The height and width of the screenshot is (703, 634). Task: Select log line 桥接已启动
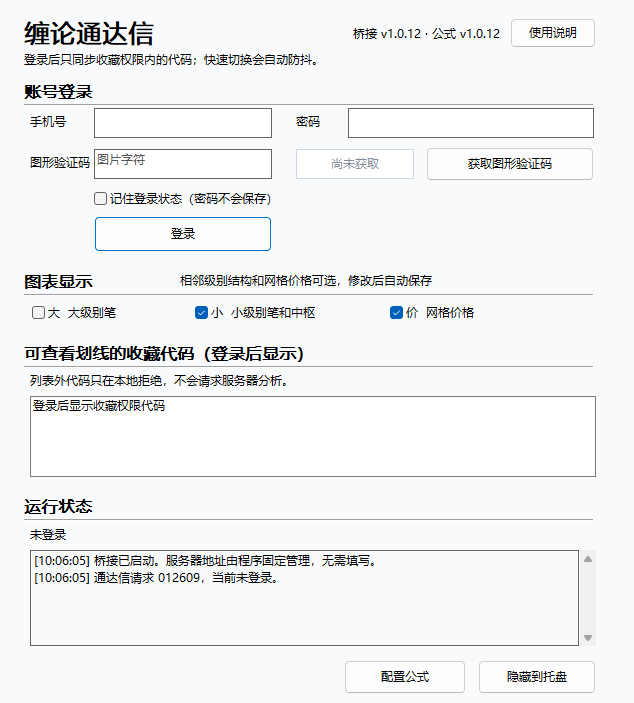205,560
